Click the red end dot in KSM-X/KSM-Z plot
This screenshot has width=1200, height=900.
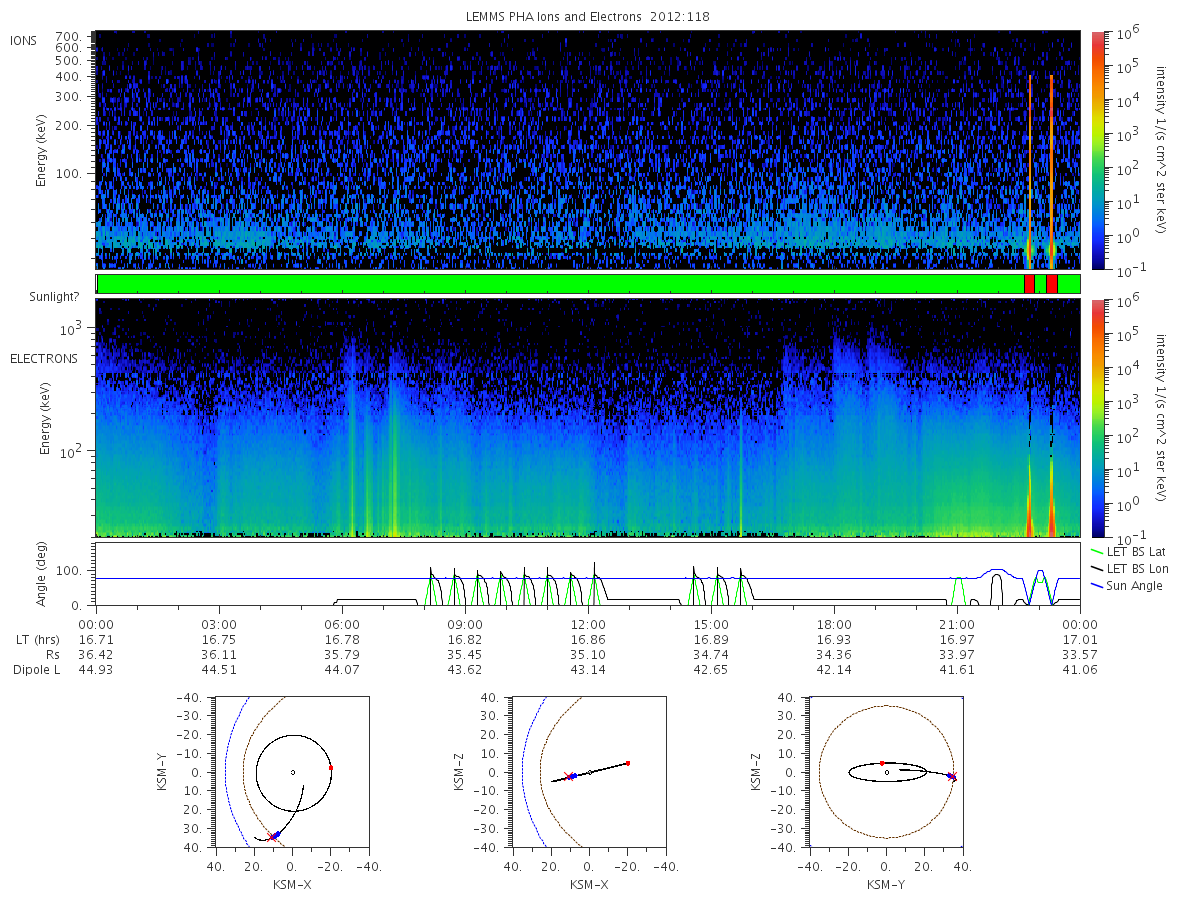click(x=628, y=763)
